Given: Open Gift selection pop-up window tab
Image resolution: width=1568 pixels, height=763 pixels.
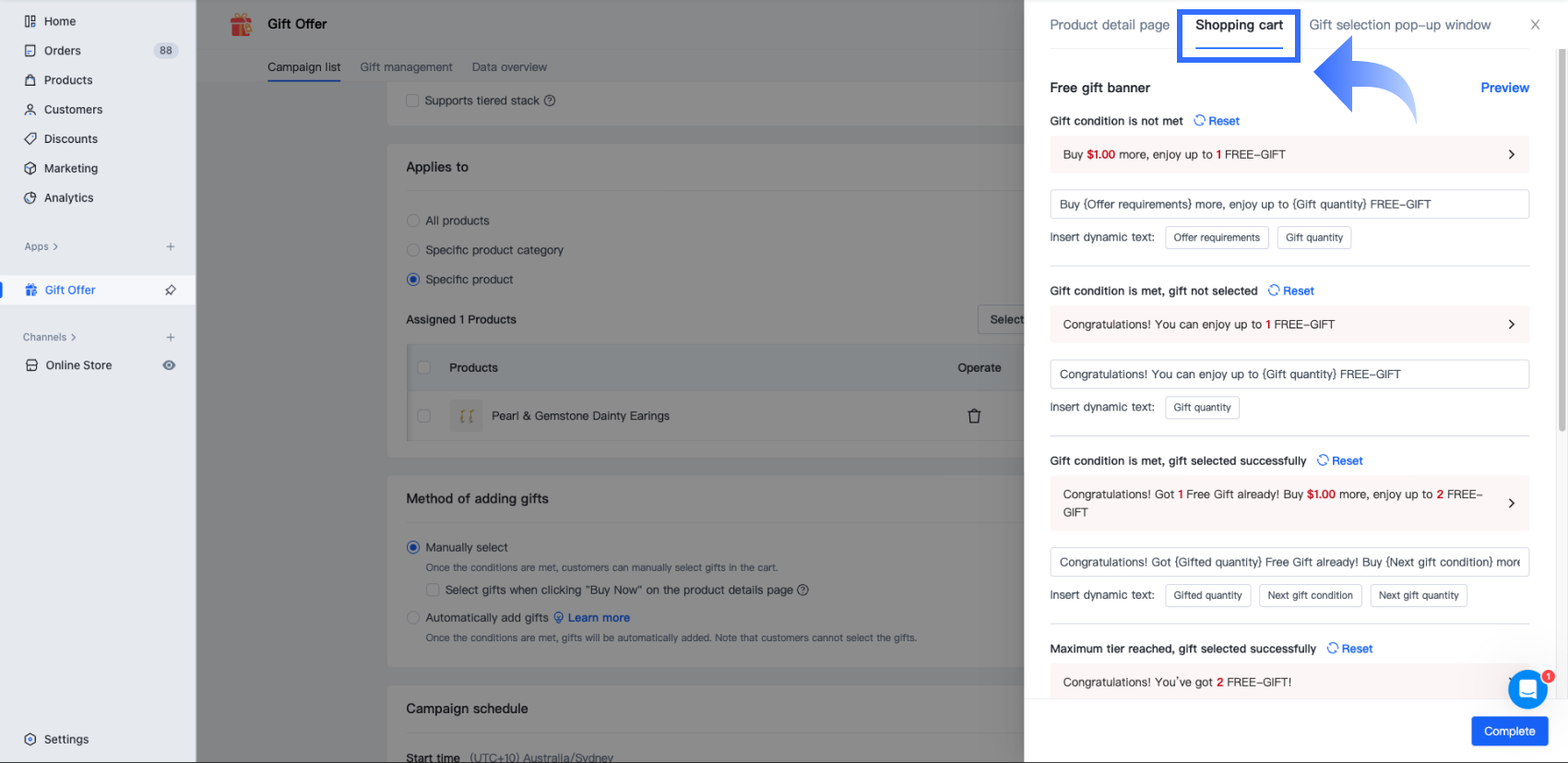Looking at the screenshot, I should (x=1399, y=25).
